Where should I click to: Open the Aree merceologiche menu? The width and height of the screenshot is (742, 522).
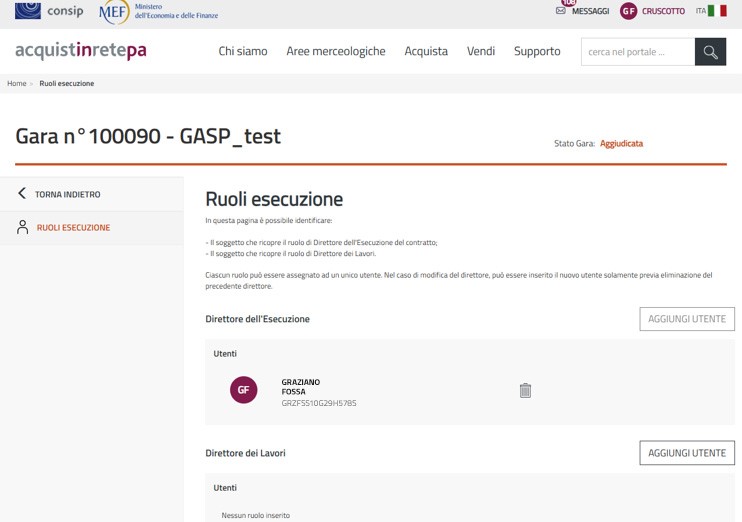point(335,51)
